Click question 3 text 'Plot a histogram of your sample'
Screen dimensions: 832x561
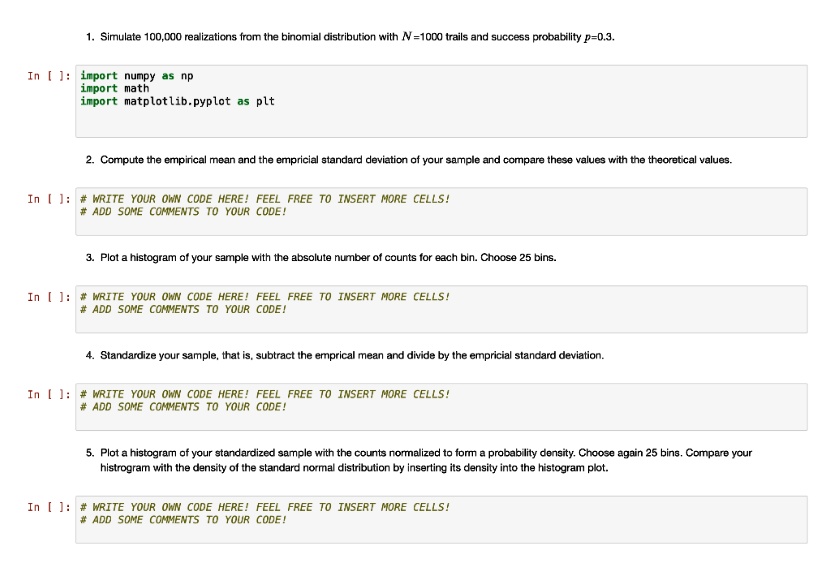(x=175, y=257)
